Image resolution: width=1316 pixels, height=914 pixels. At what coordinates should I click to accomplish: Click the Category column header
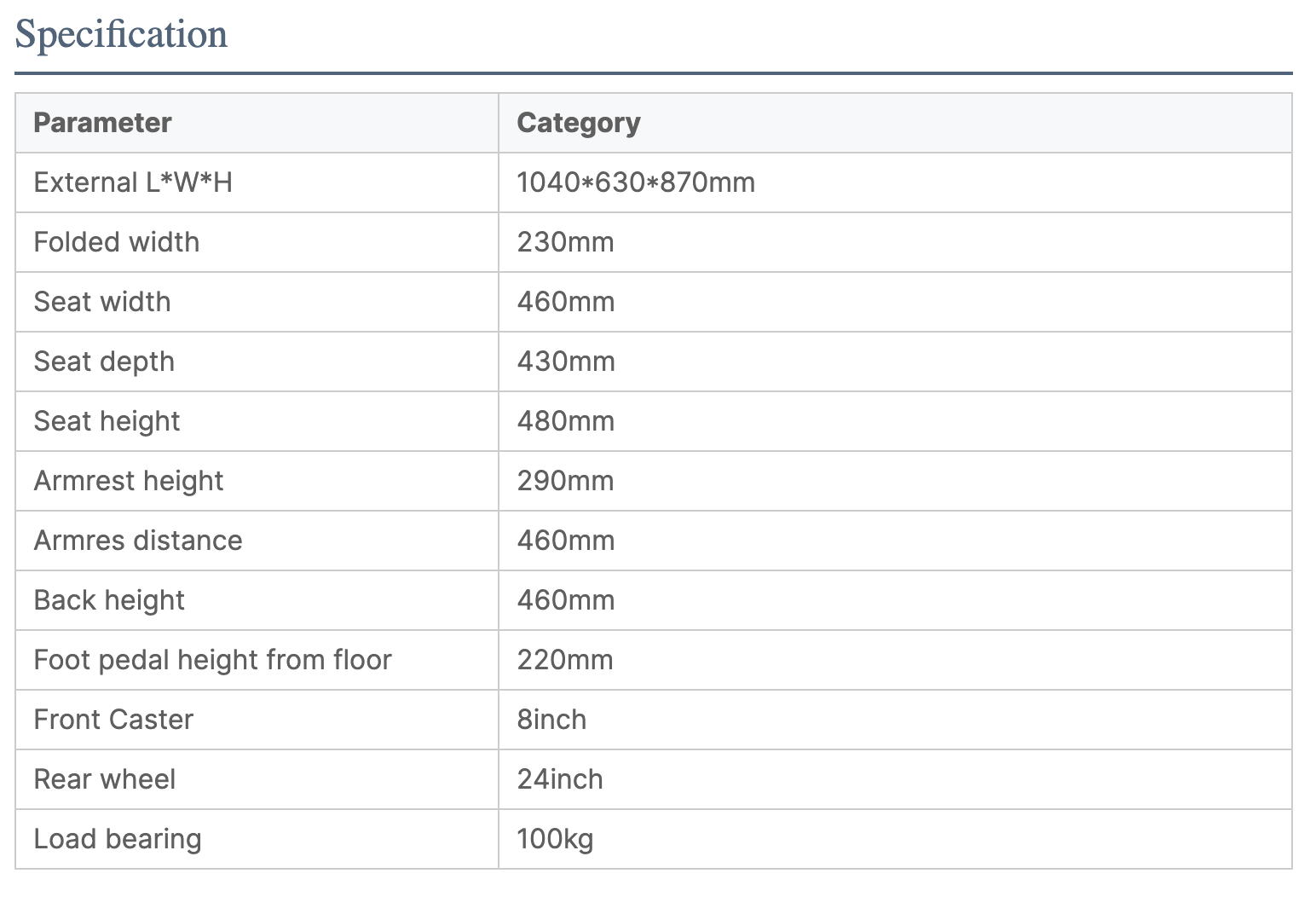(578, 123)
